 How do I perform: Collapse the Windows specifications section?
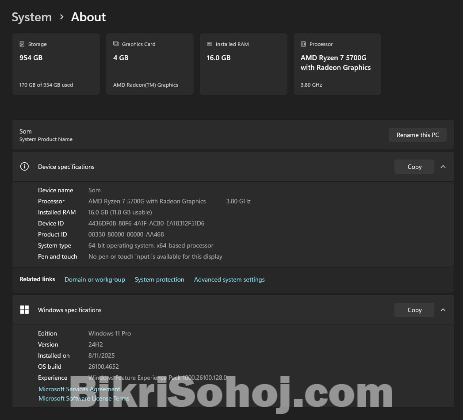pos(443,310)
